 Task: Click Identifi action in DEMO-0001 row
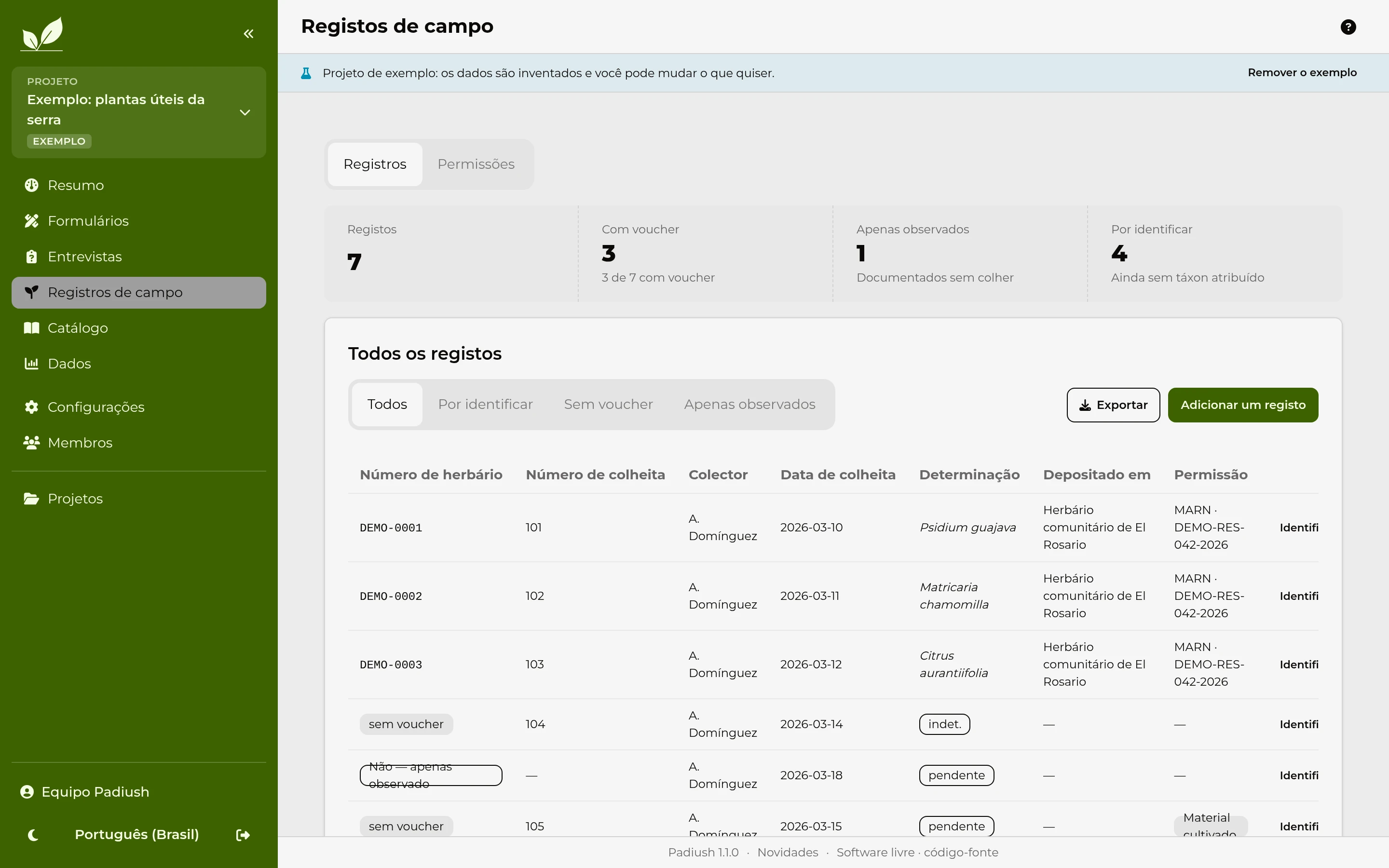point(1299,528)
